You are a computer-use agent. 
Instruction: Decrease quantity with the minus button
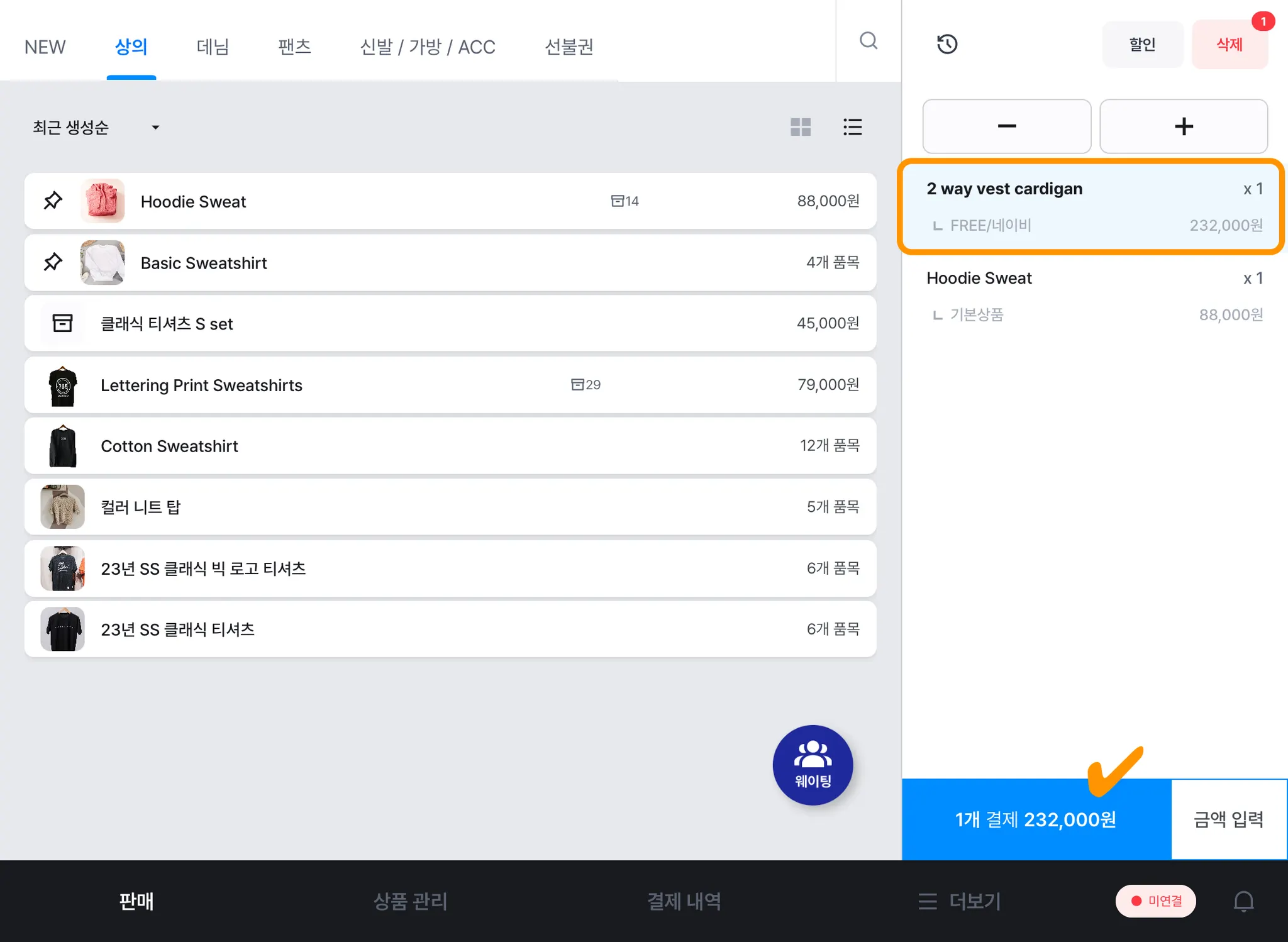click(1006, 126)
